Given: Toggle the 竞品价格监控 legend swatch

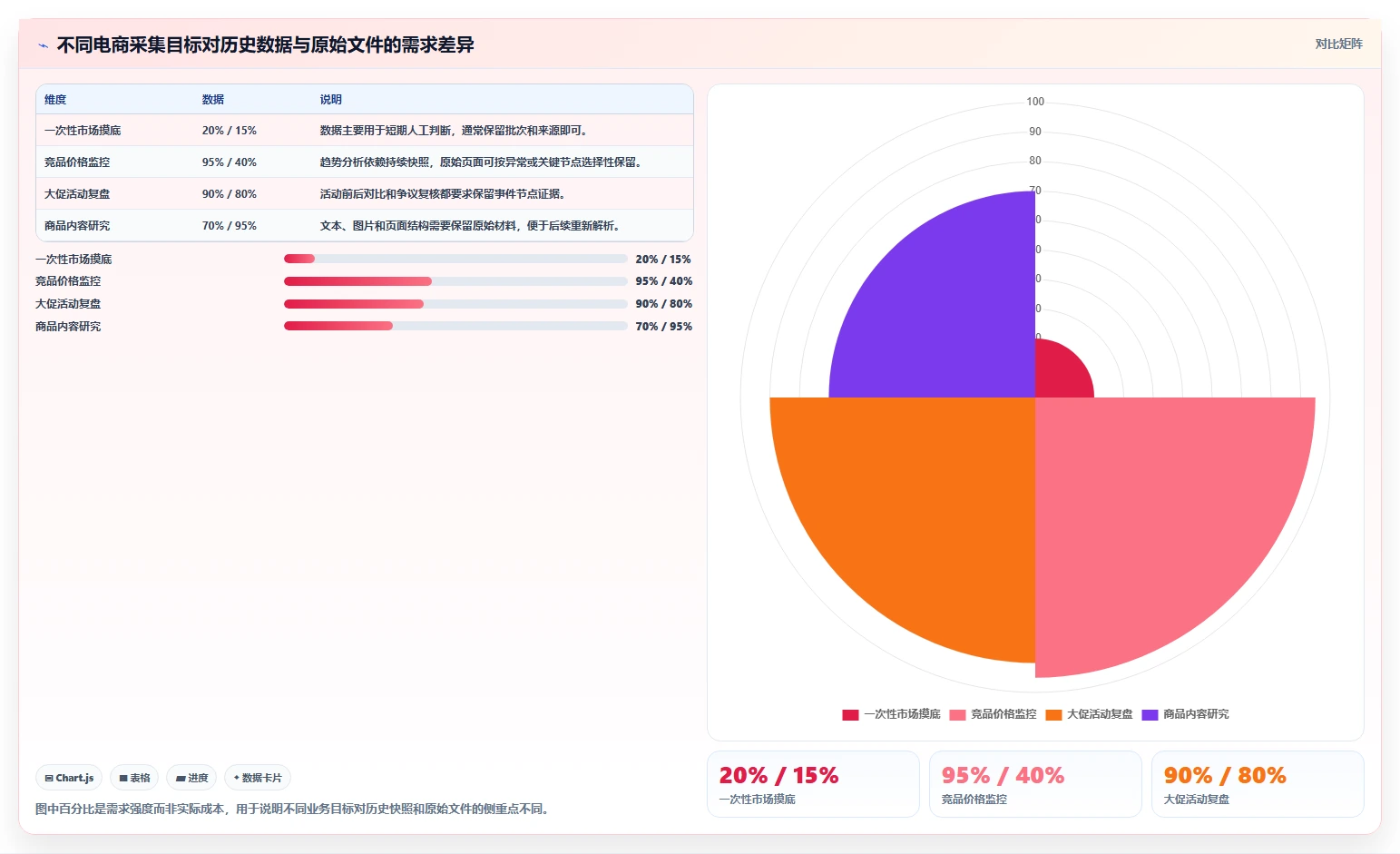Looking at the screenshot, I should (957, 714).
